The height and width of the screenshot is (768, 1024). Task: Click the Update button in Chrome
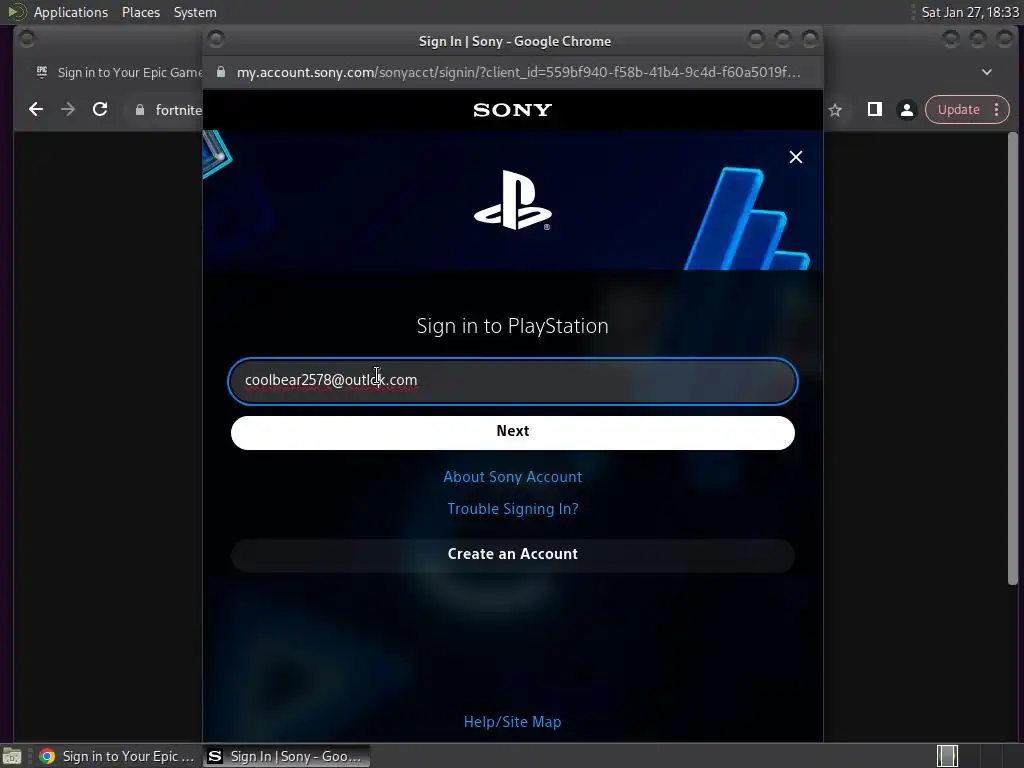[959, 109]
